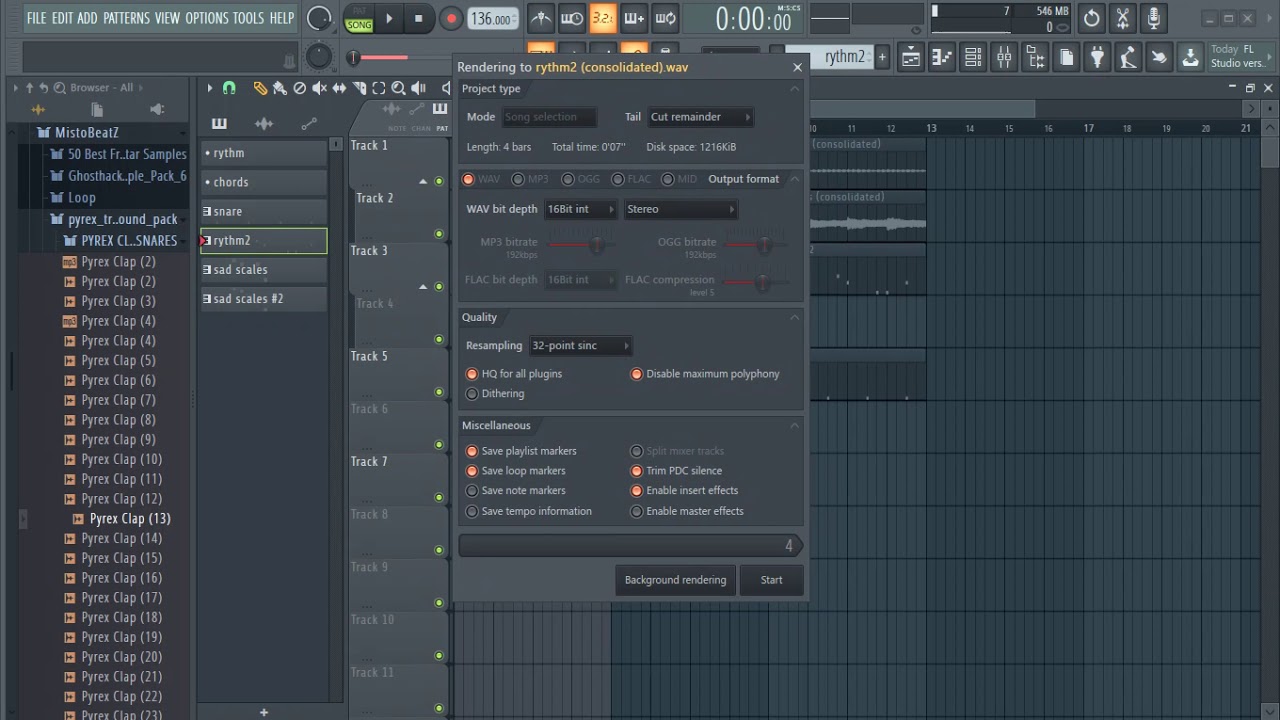The height and width of the screenshot is (720, 1280).
Task: Open the FILE menu
Action: click(36, 18)
